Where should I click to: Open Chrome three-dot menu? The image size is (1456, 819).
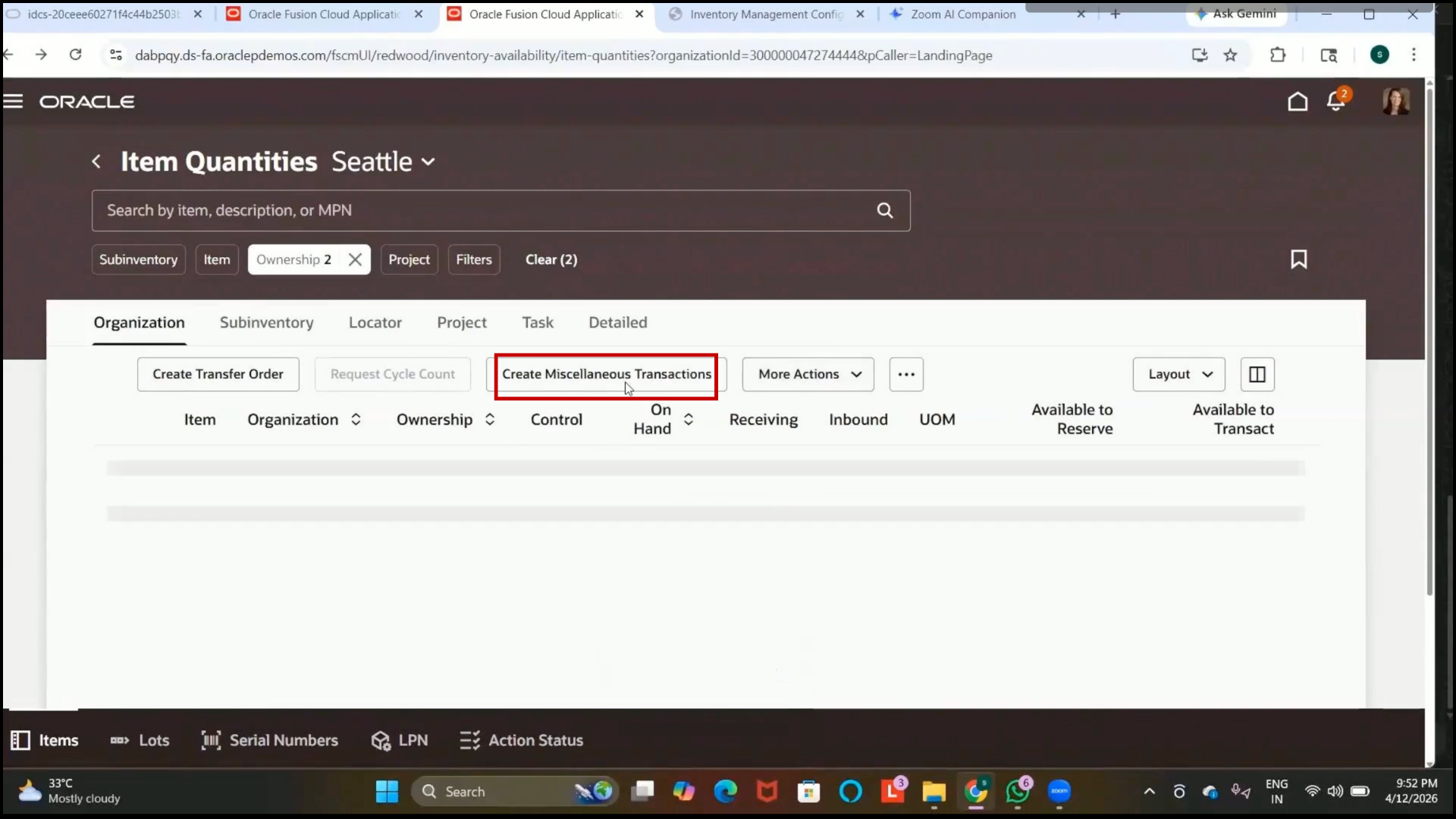point(1414,55)
